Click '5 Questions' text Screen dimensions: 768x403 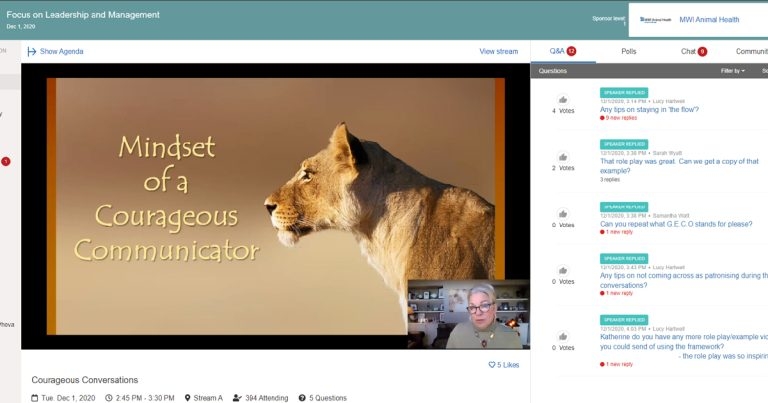(328, 398)
